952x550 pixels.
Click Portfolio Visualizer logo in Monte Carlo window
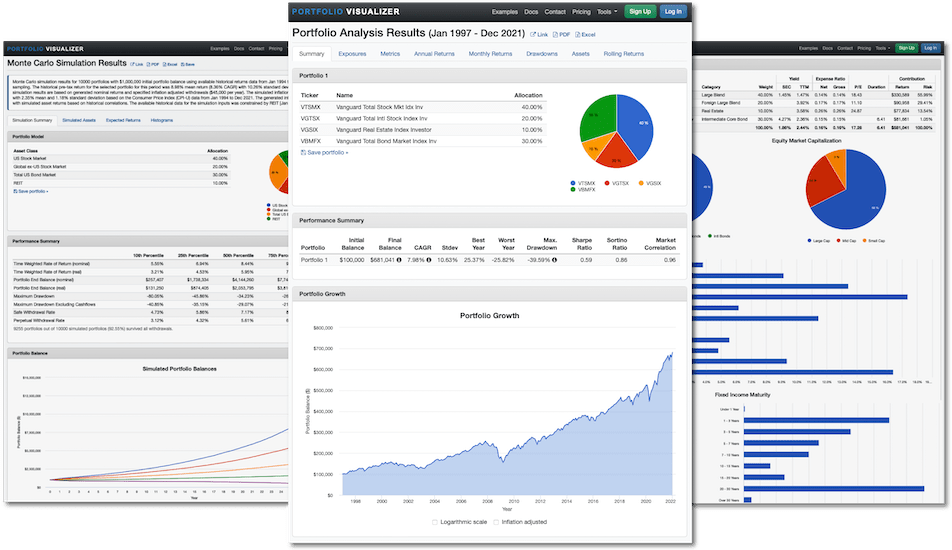click(x=46, y=49)
